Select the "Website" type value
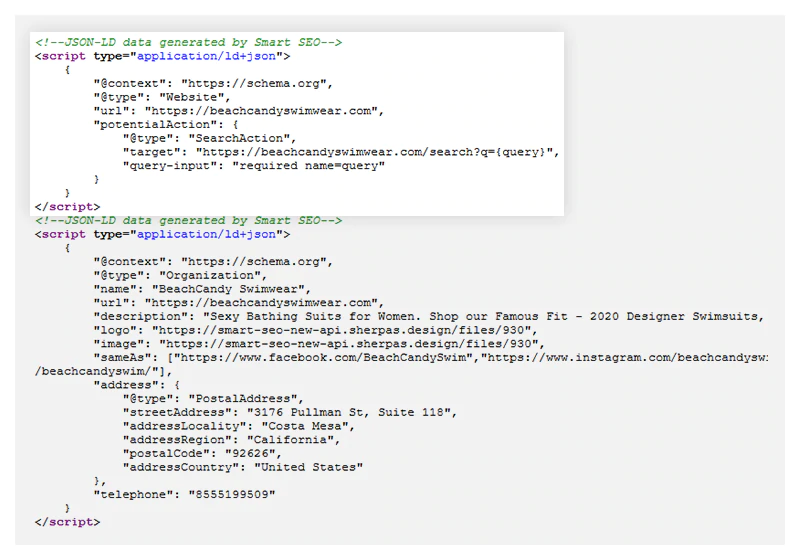 [x=197, y=97]
